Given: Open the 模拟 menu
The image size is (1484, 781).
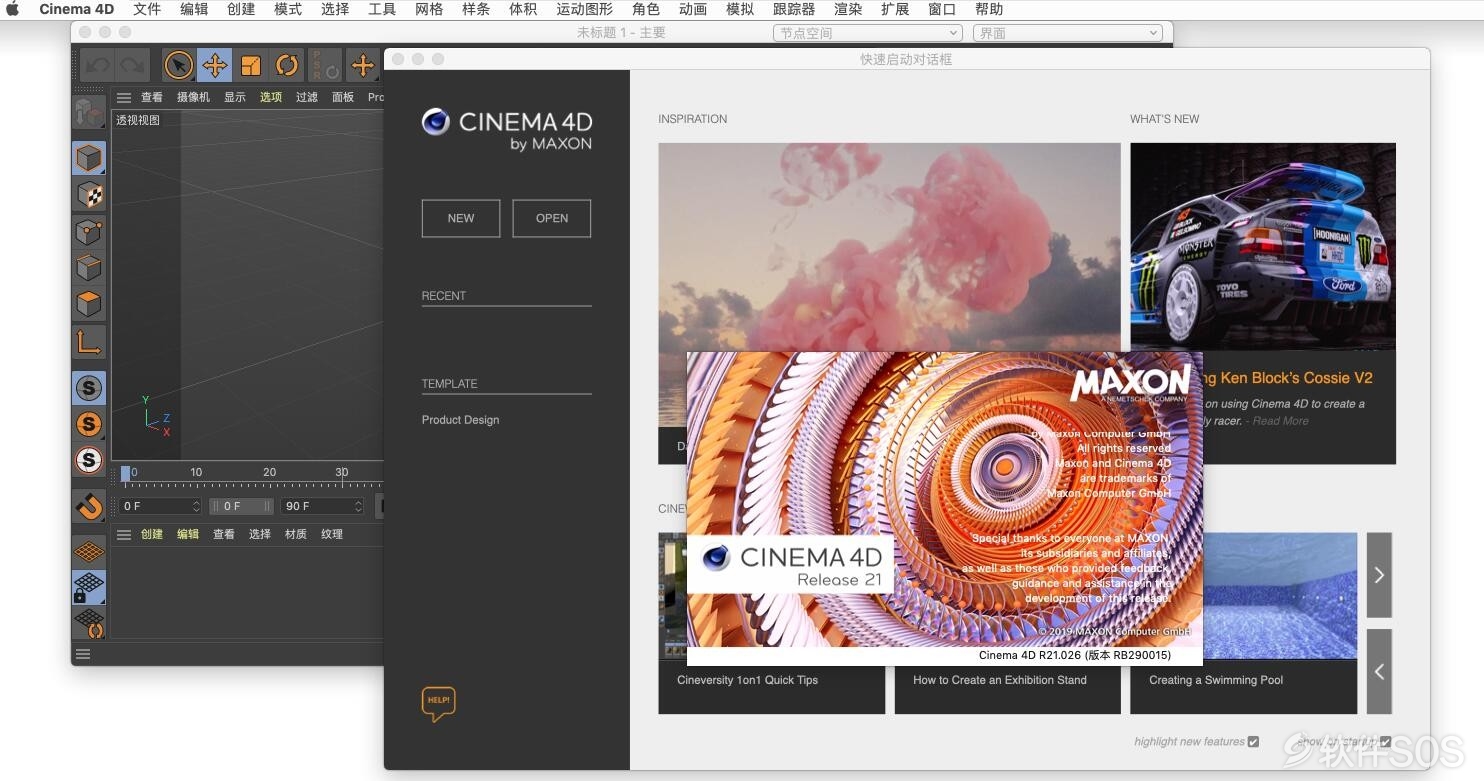Looking at the screenshot, I should click(740, 9).
